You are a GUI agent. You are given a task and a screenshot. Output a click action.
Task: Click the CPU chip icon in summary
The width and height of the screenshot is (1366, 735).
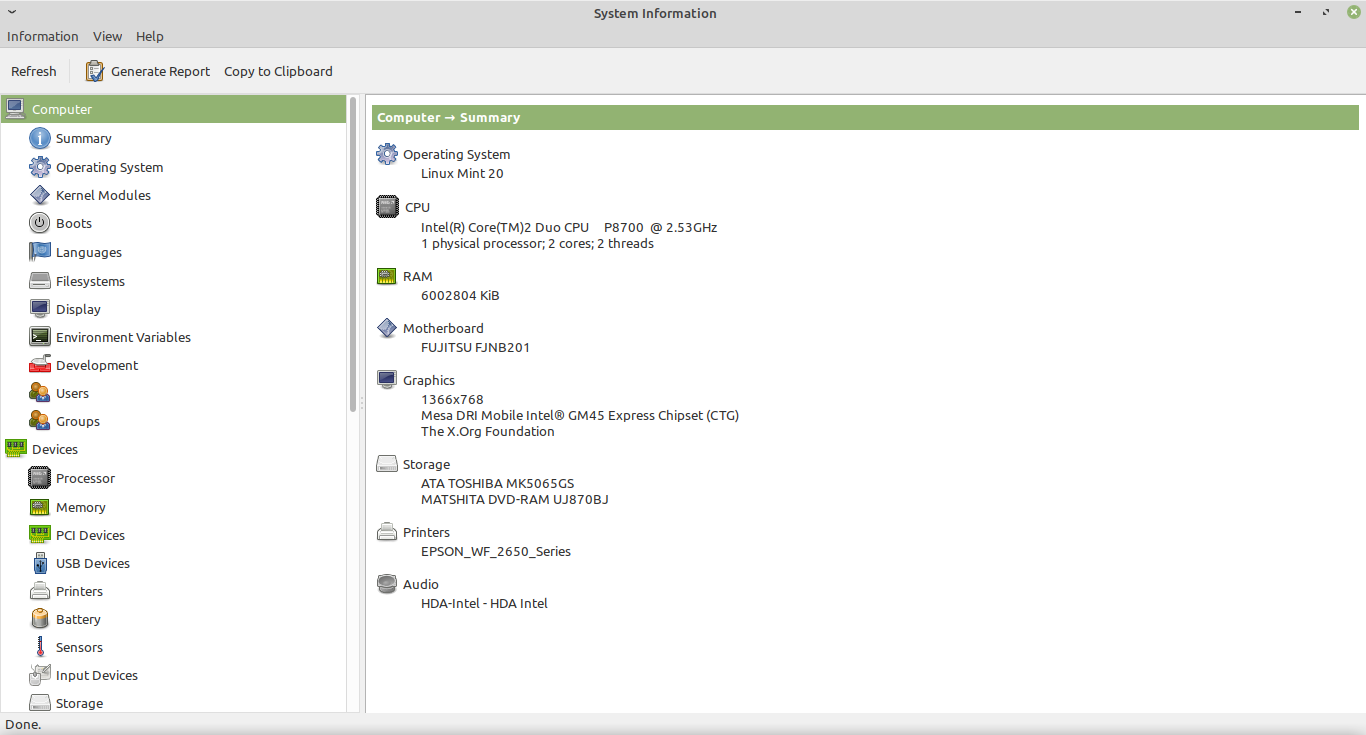(387, 207)
